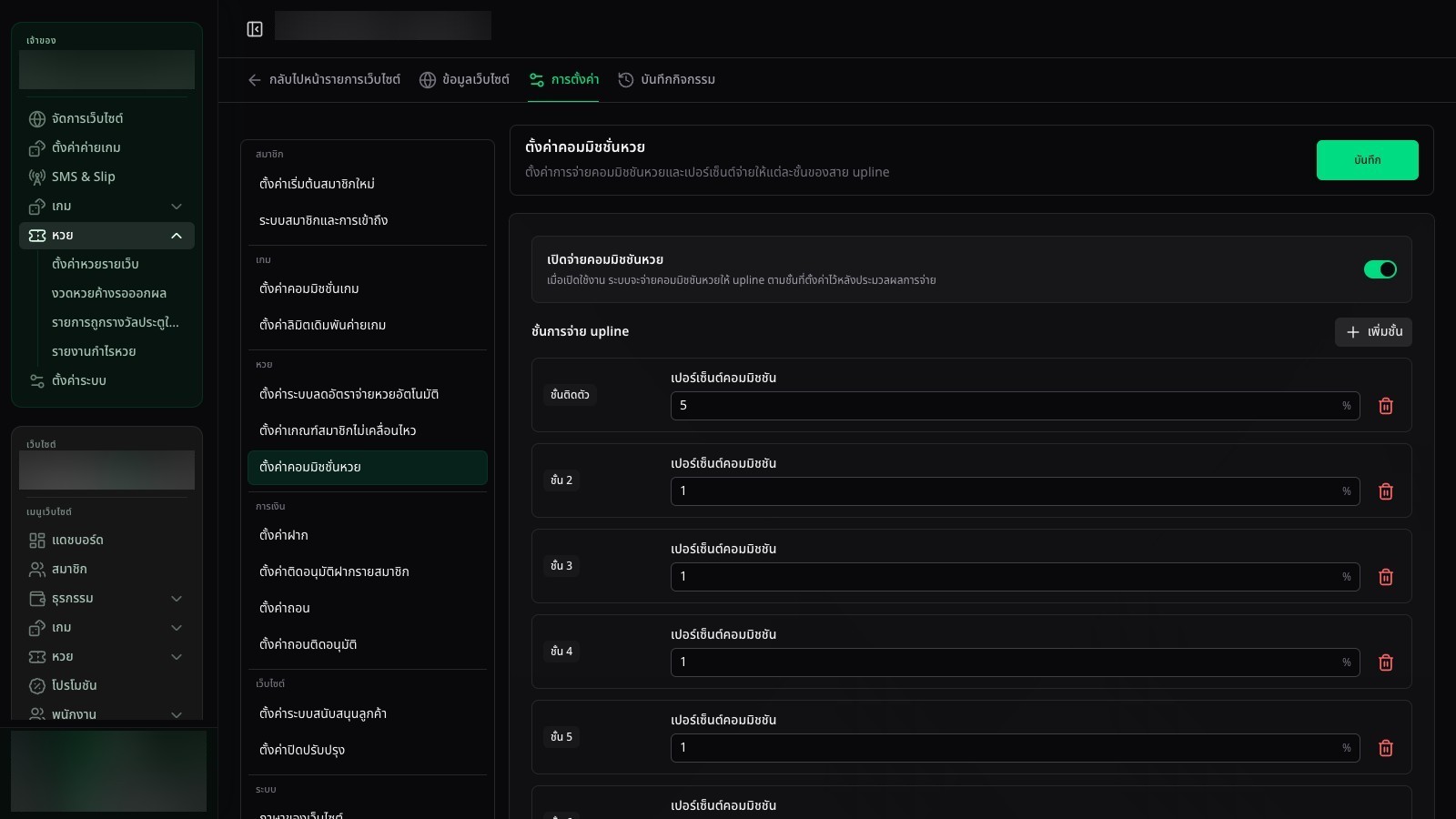Expand the เกม menu in owner sidebar

click(177, 207)
